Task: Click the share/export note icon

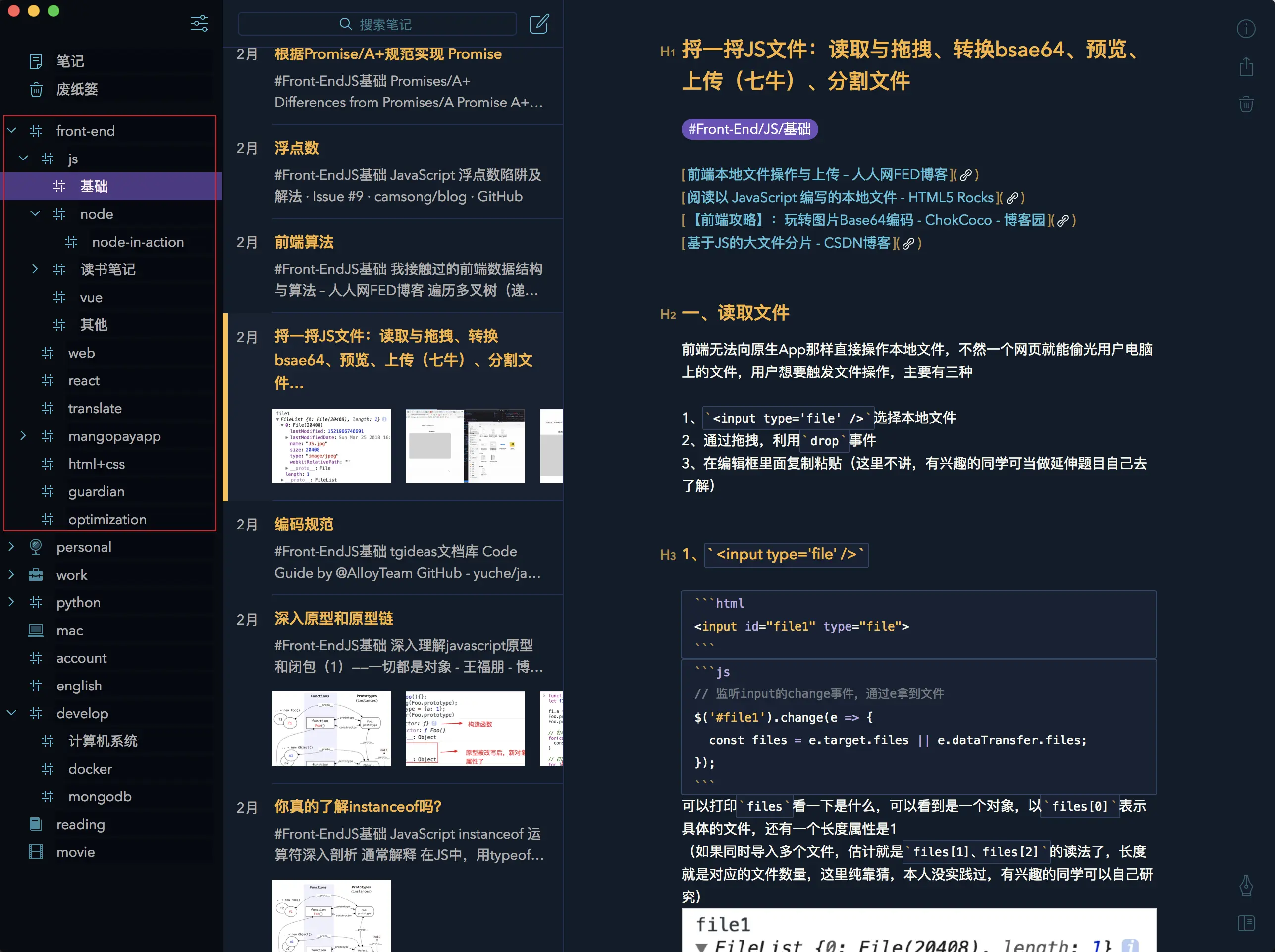Action: click(x=1246, y=67)
